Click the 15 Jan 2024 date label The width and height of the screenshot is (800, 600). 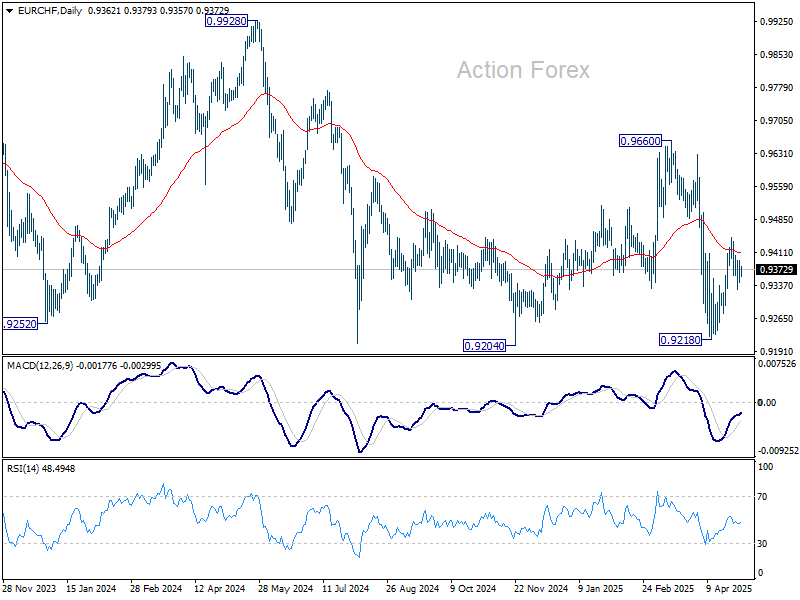click(x=91, y=589)
